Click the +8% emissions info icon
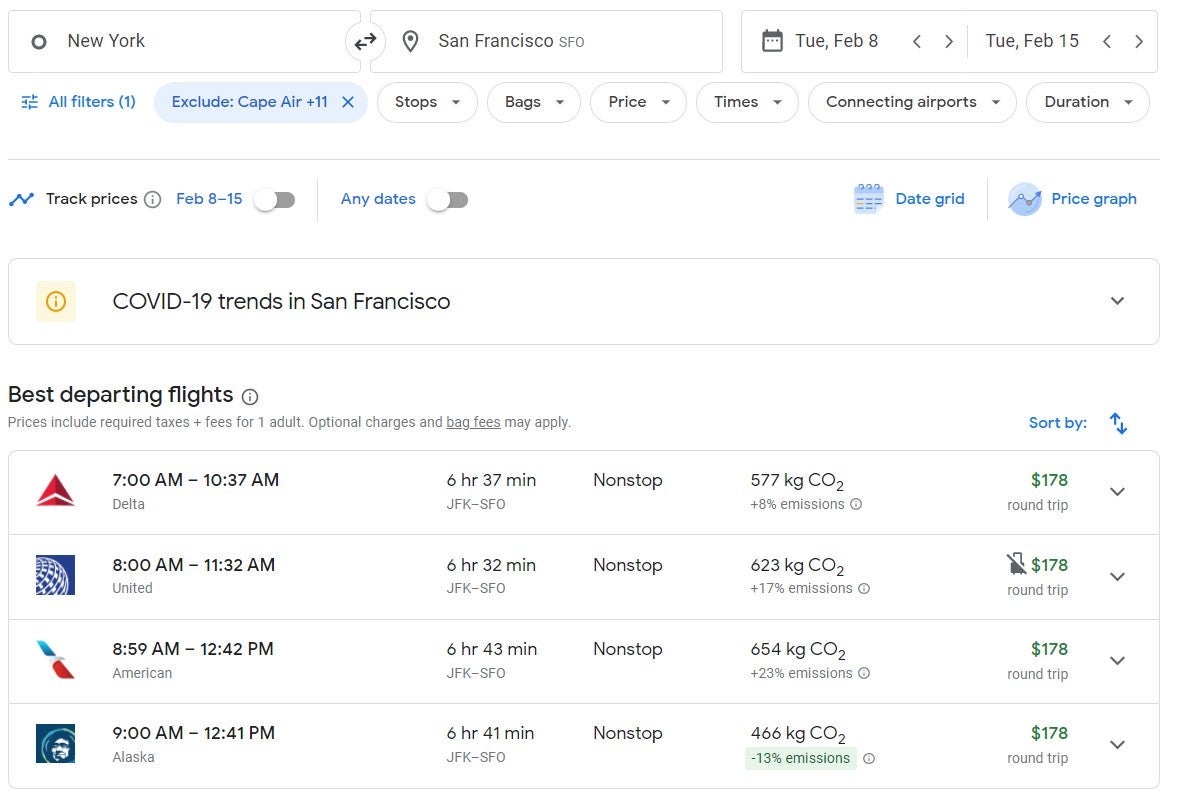1180x796 pixels. (x=856, y=504)
